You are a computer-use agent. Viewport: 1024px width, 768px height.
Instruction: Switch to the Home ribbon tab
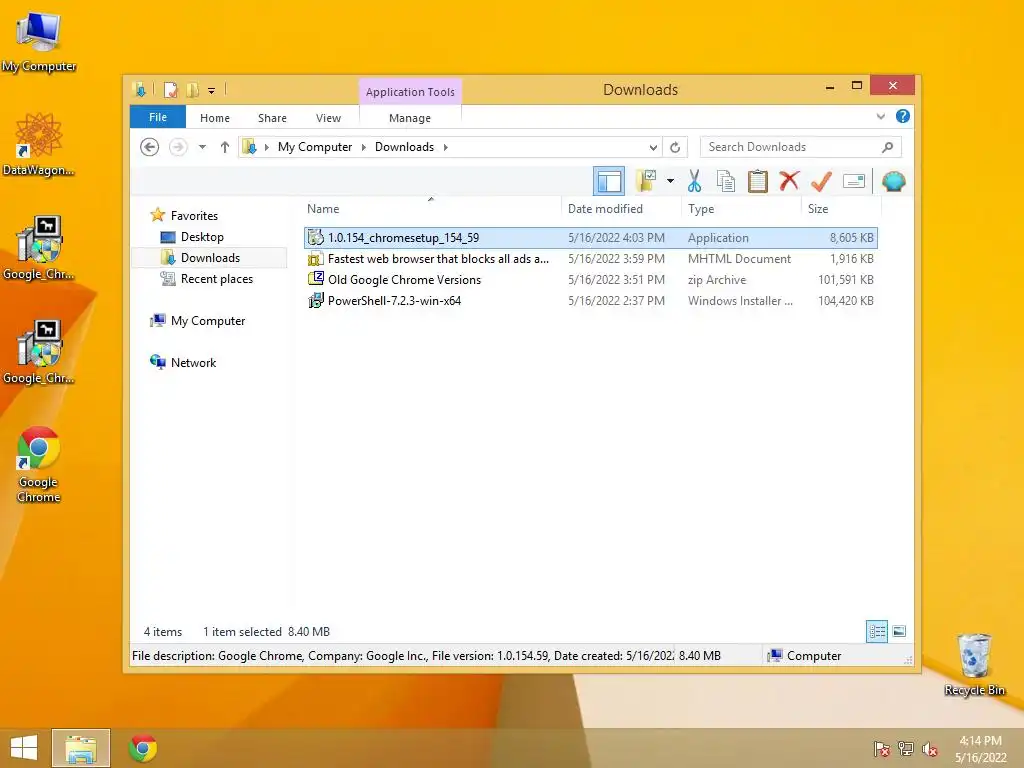(215, 118)
